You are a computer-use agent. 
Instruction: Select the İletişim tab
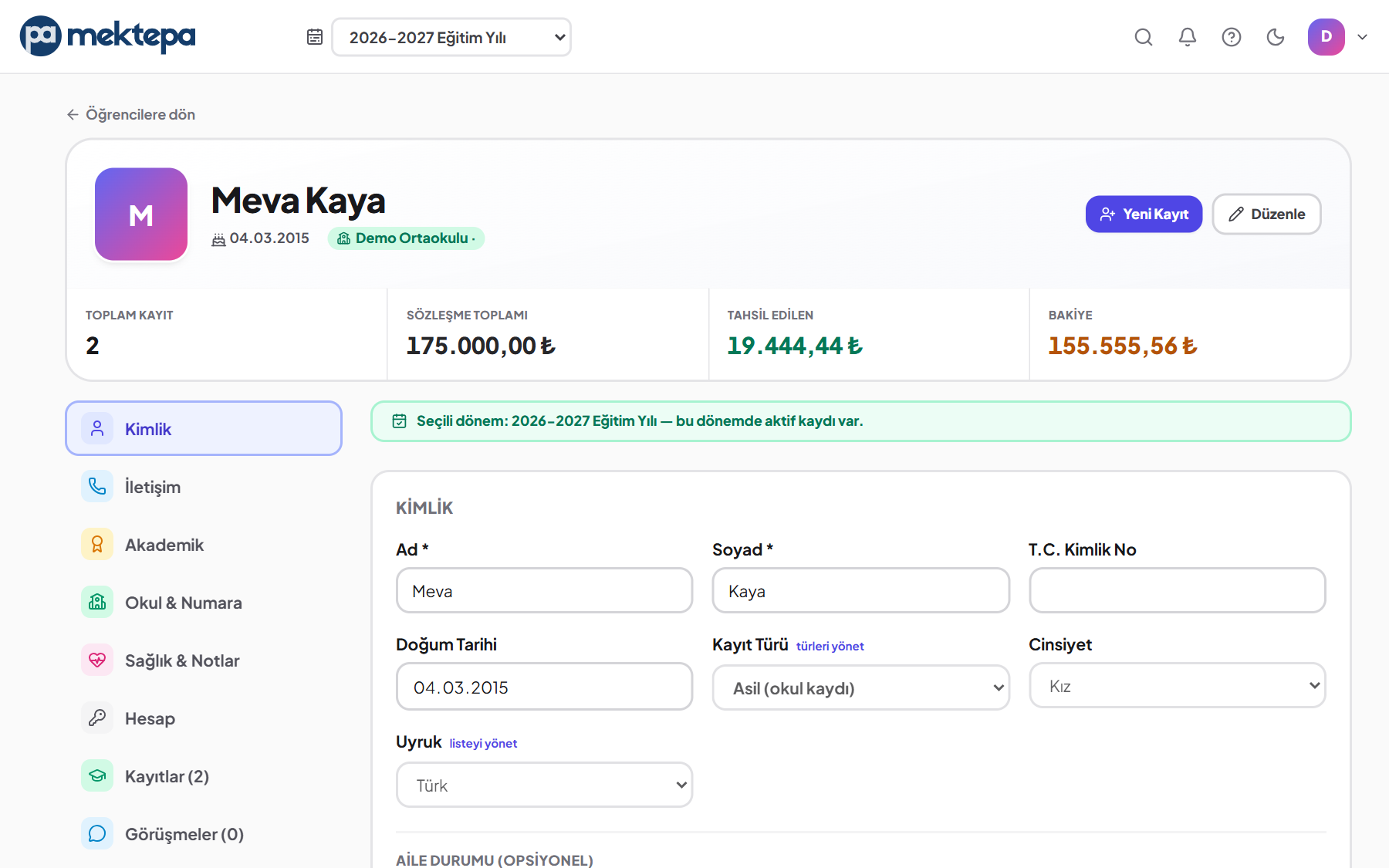click(x=204, y=486)
